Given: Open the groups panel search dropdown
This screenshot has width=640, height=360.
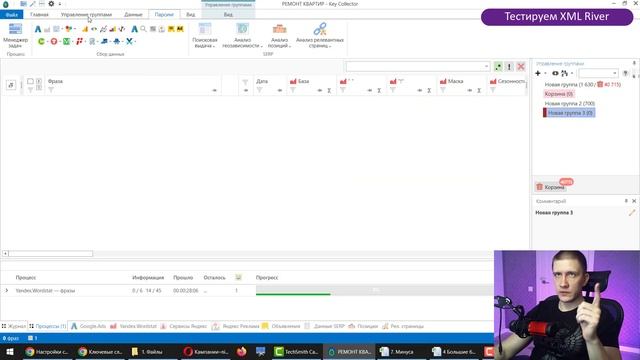Looking at the screenshot, I should tap(615, 73).
